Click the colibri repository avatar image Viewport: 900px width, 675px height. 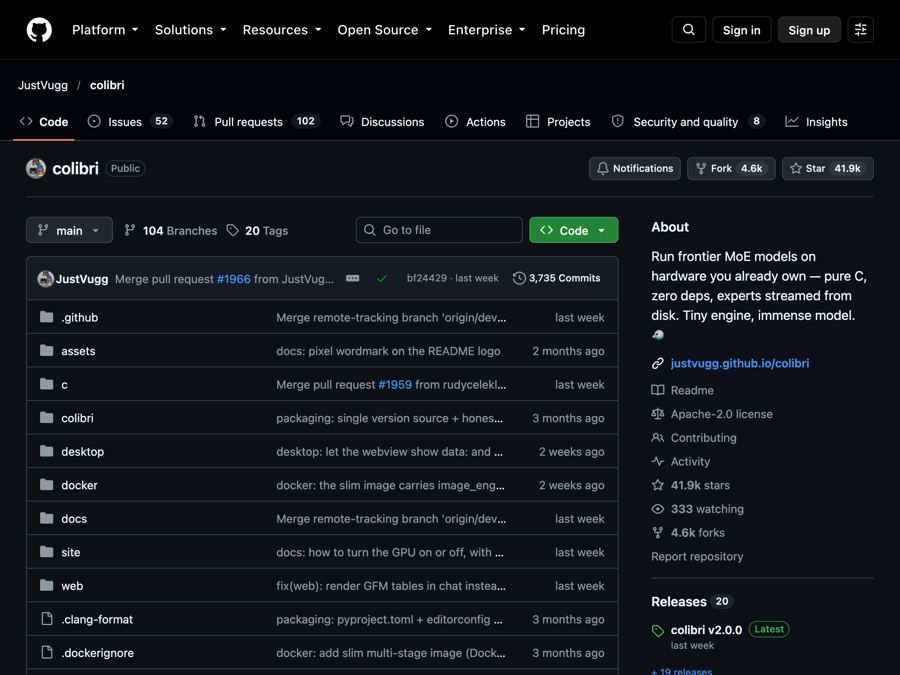[x=36, y=168]
